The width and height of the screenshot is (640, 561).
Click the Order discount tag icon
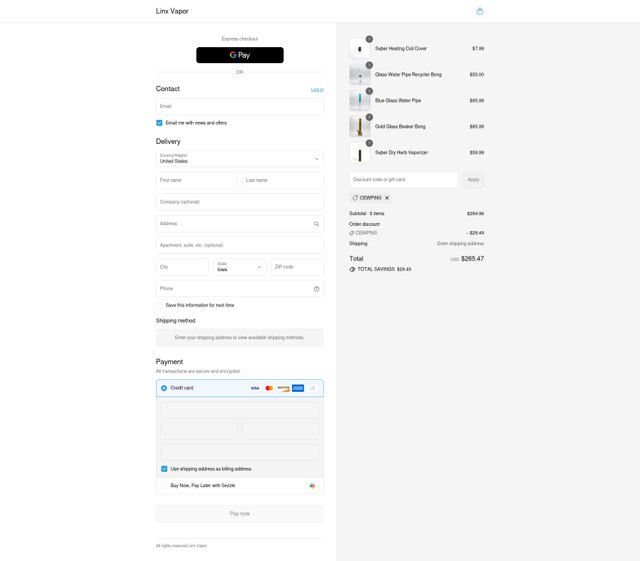(351, 233)
